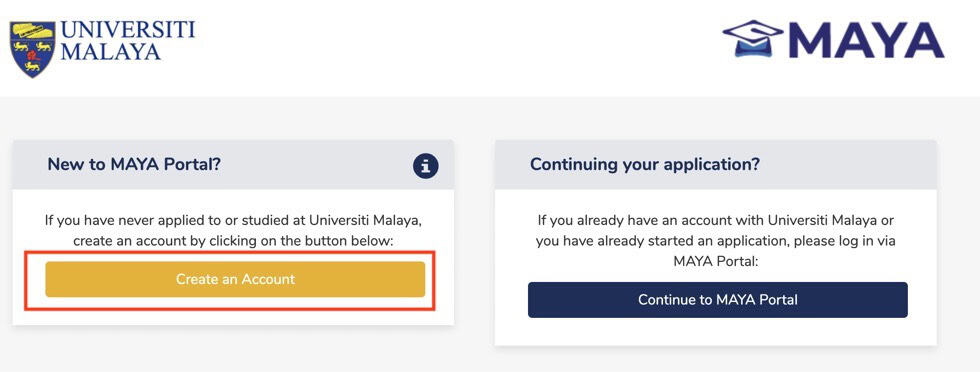Click the Universiti Malaya crest logo
Screen dimensions: 980x372
[32, 49]
